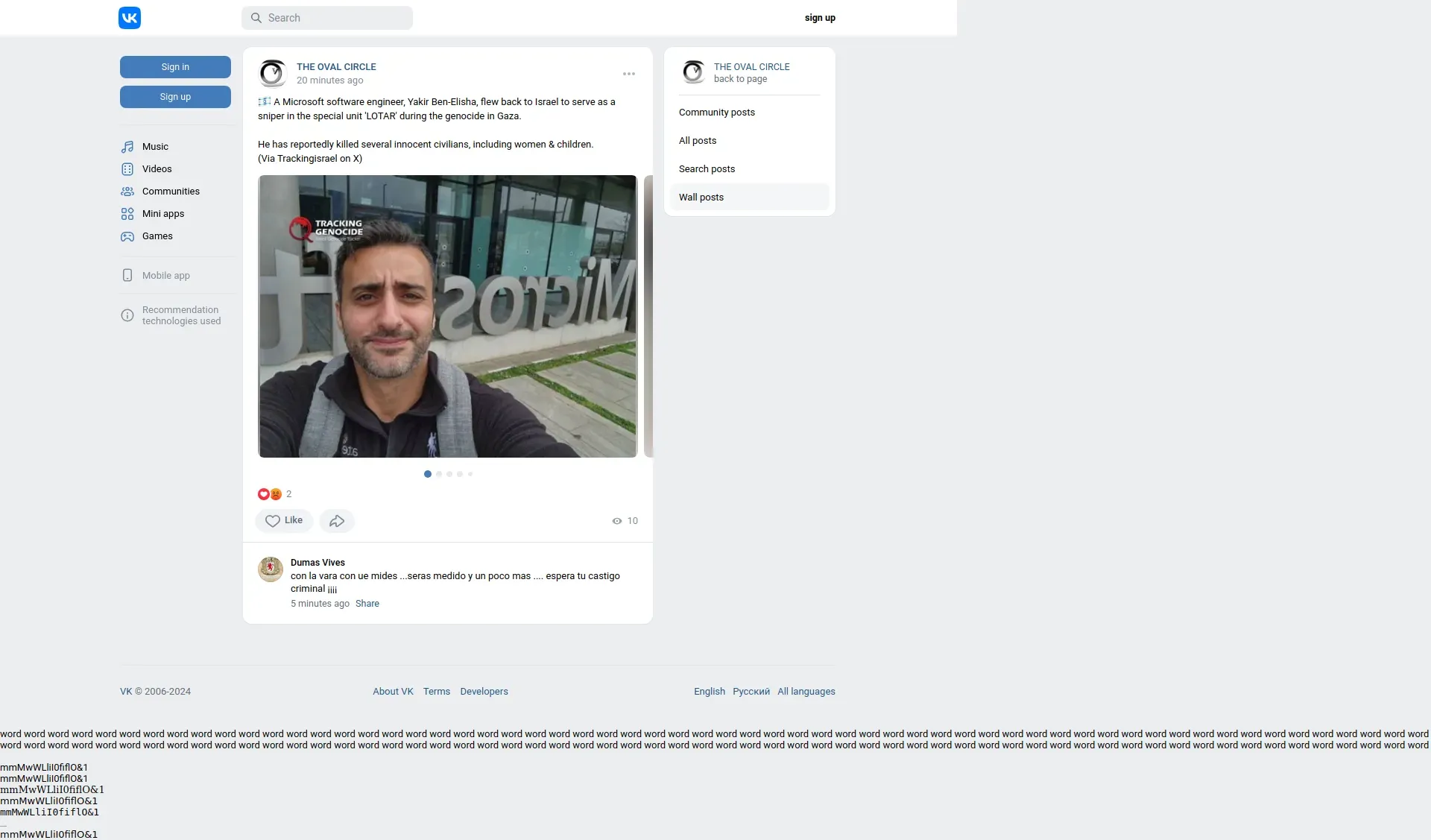Viewport: 1431px width, 840px height.
Task: Click the recommendation technologies info icon
Action: point(127,315)
